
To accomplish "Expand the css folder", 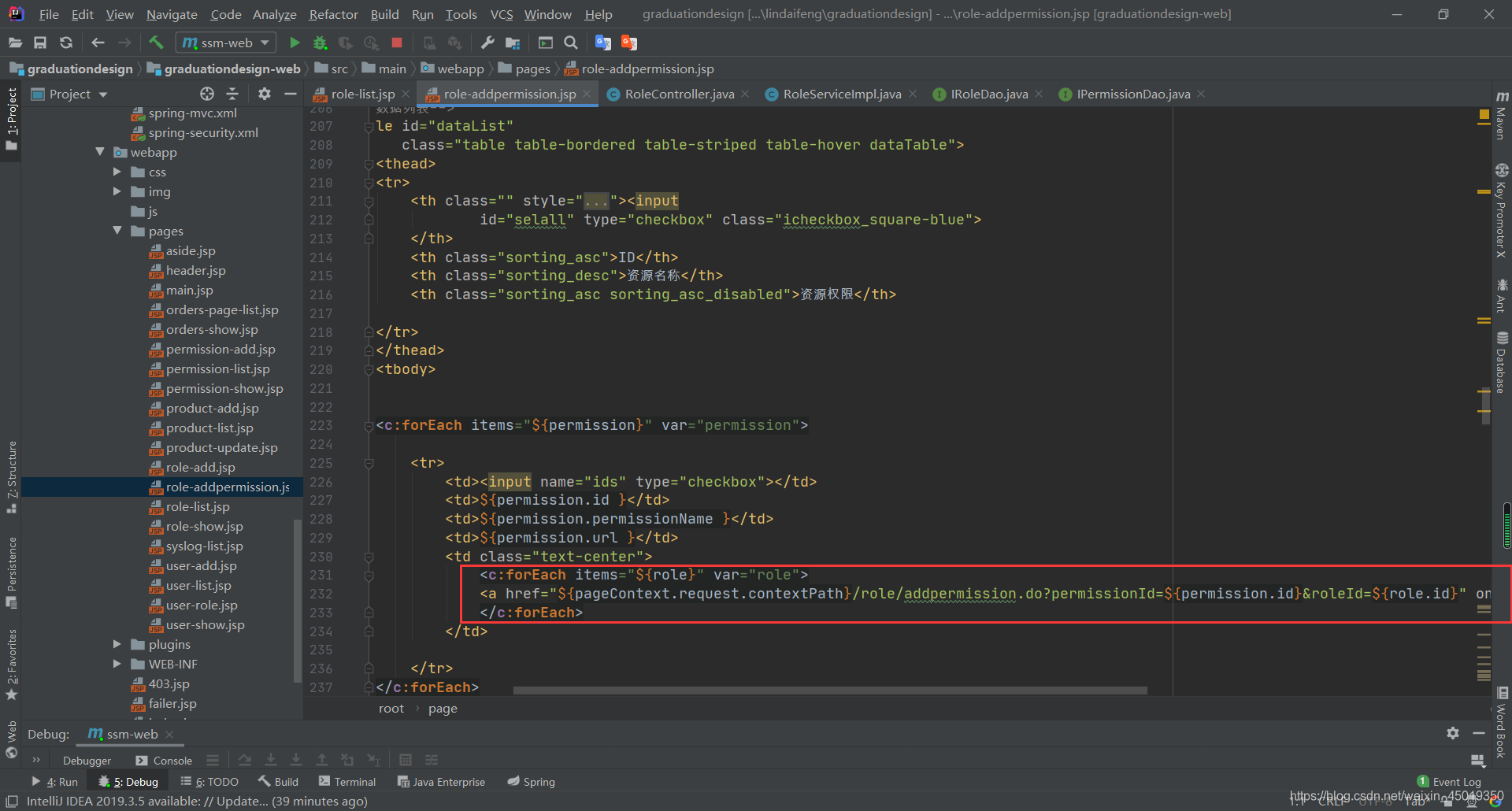I will pos(117,172).
